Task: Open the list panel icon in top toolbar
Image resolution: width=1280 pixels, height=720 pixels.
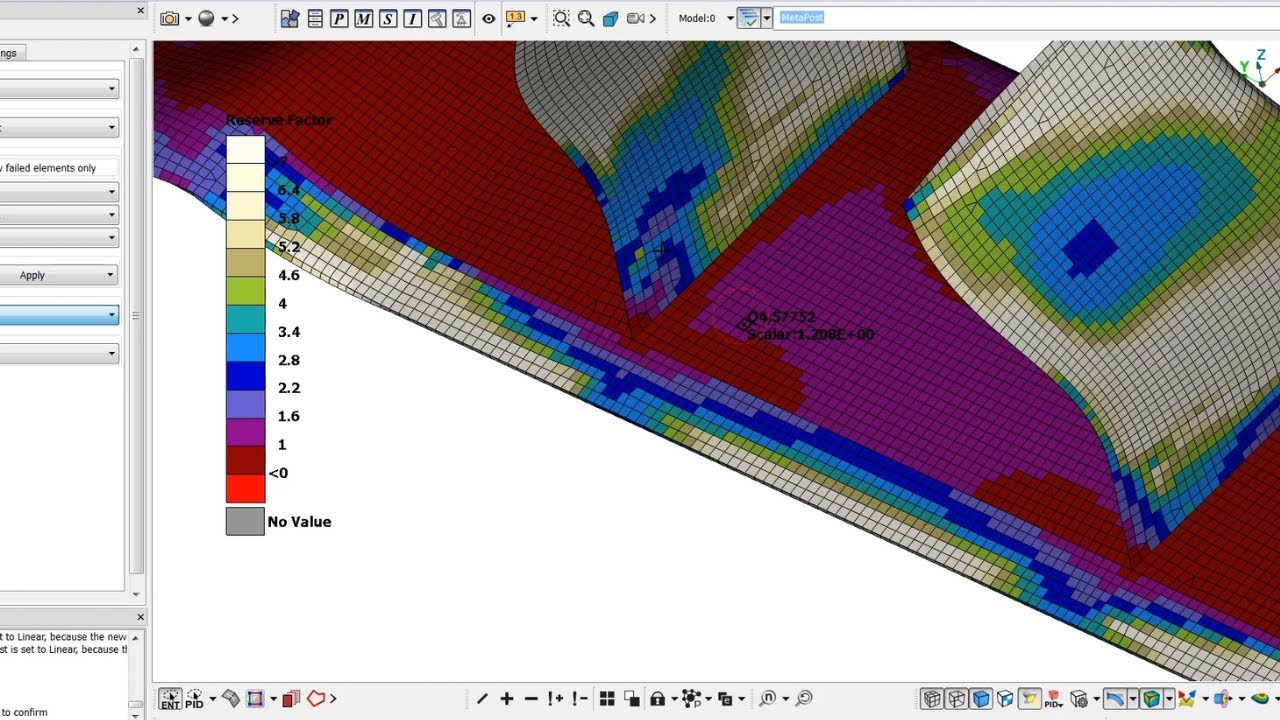Action: coord(315,18)
